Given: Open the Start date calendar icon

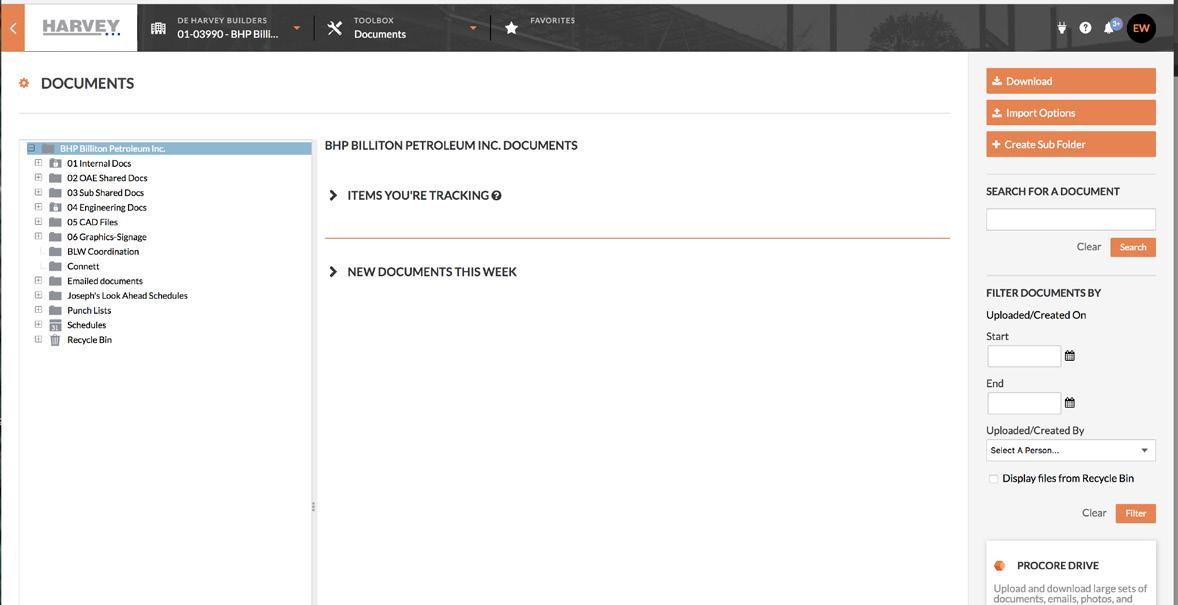Looking at the screenshot, I should (x=1070, y=356).
